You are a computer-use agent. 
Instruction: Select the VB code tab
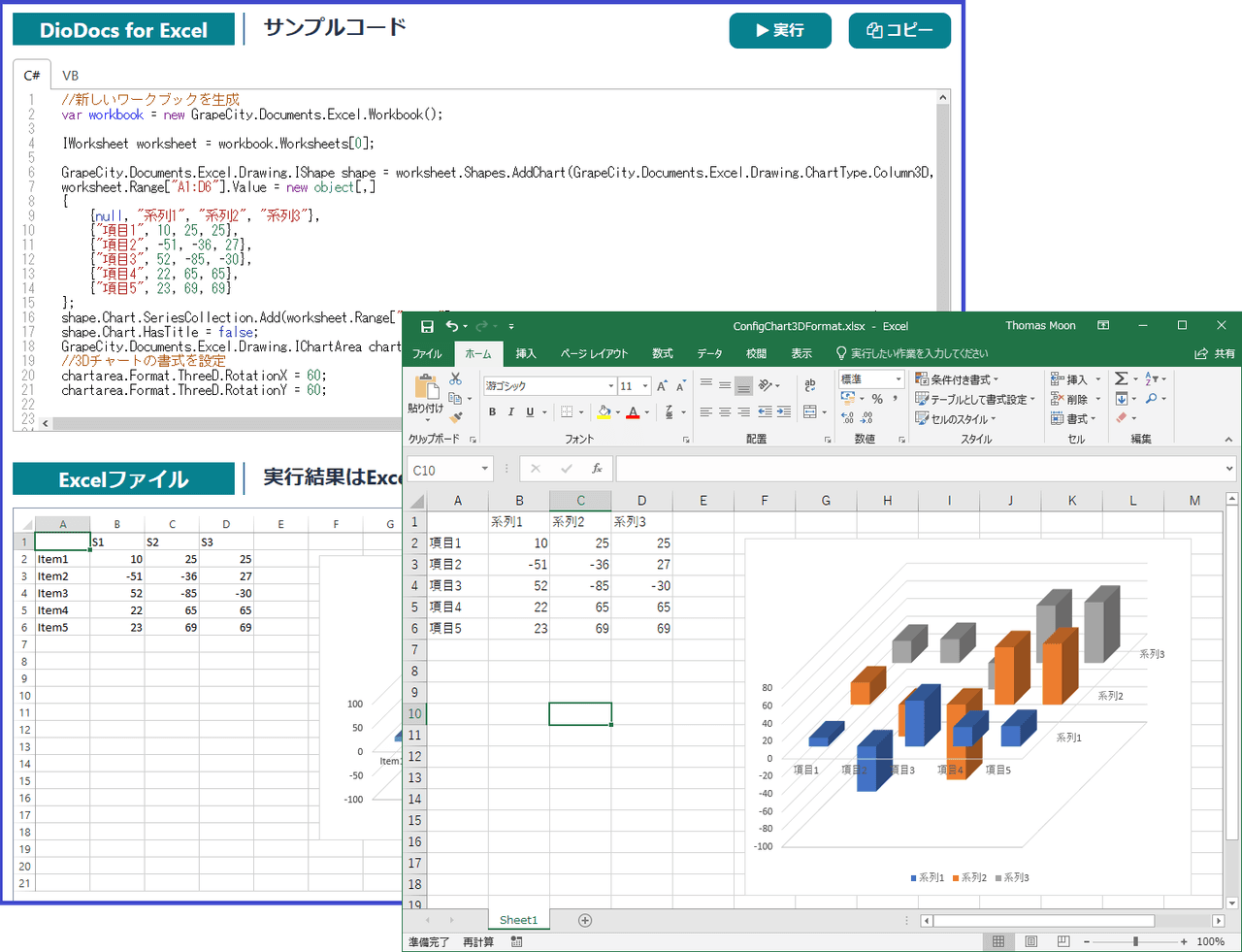71,76
